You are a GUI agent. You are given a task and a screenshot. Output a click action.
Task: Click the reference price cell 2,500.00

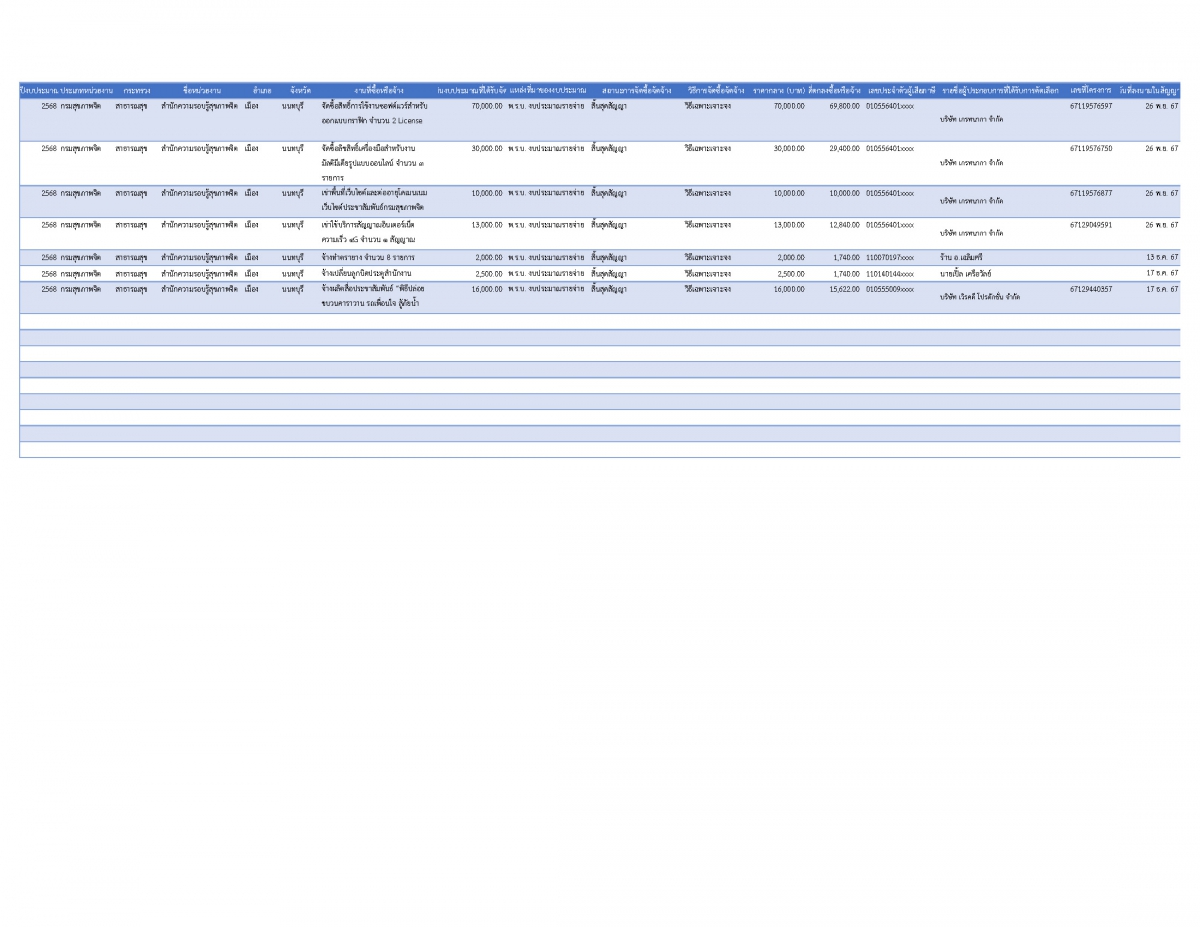791,273
